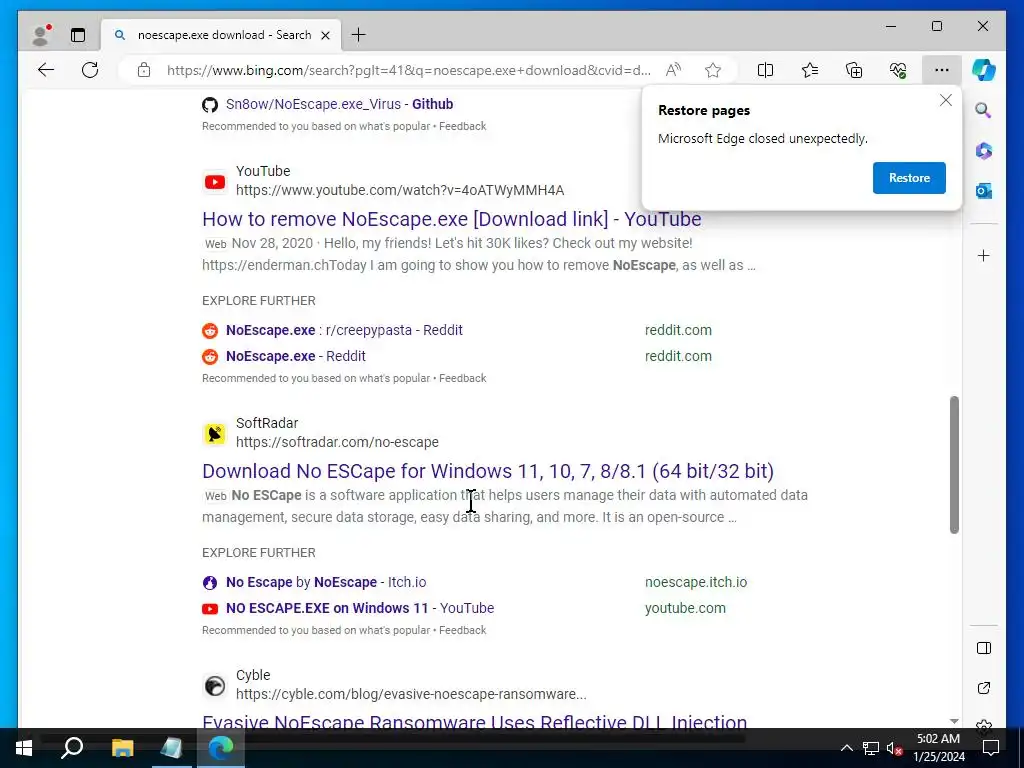Open Outlook sidebar icon
The height and width of the screenshot is (768, 1024).
[984, 191]
